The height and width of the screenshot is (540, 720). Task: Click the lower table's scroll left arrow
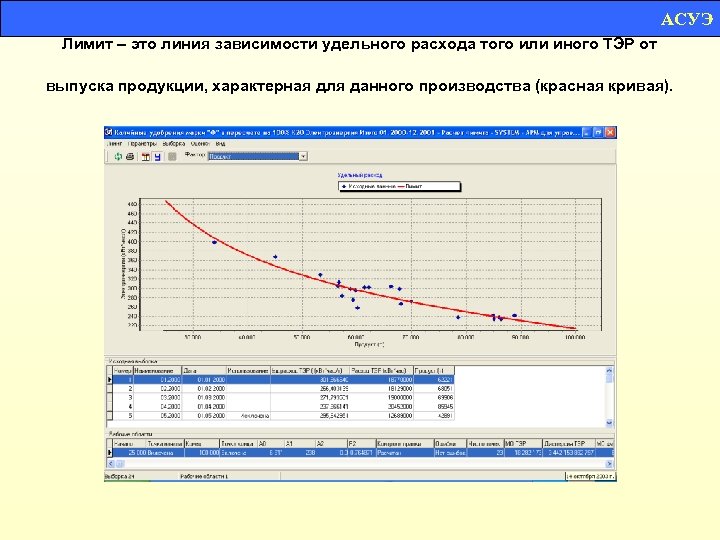tap(110, 464)
